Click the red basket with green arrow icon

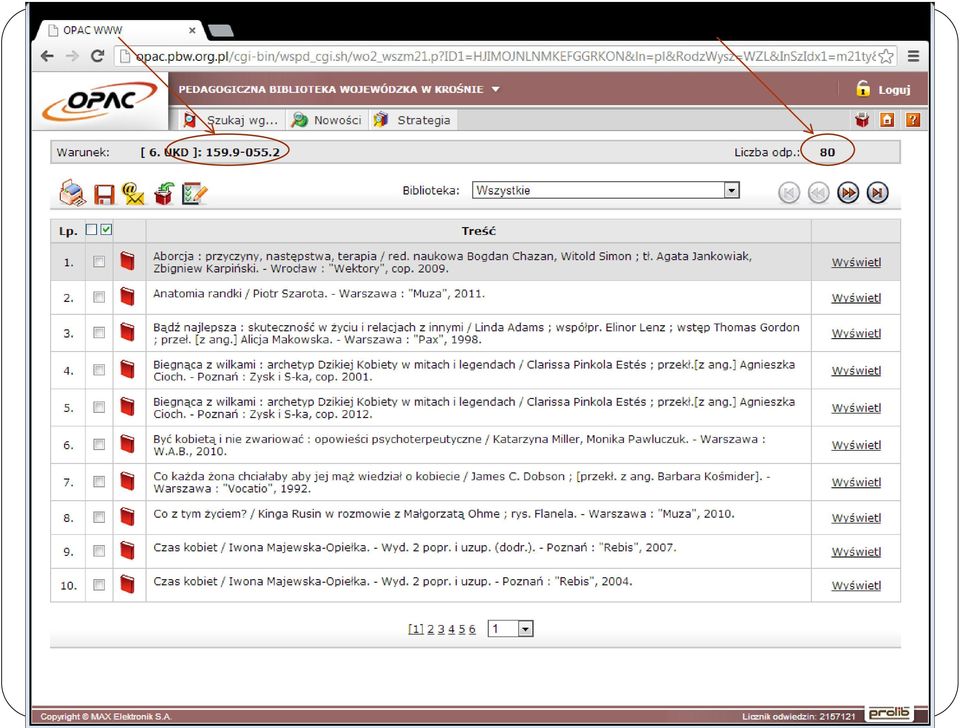(x=163, y=193)
